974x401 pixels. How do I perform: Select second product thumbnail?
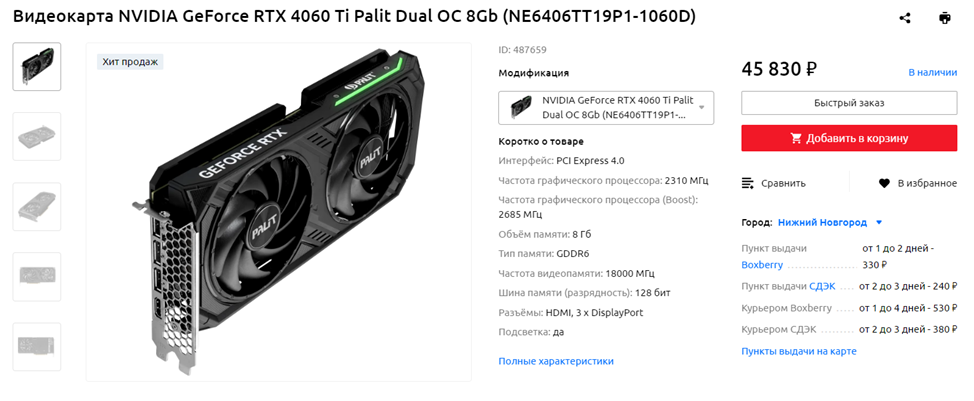pyautogui.click(x=37, y=136)
